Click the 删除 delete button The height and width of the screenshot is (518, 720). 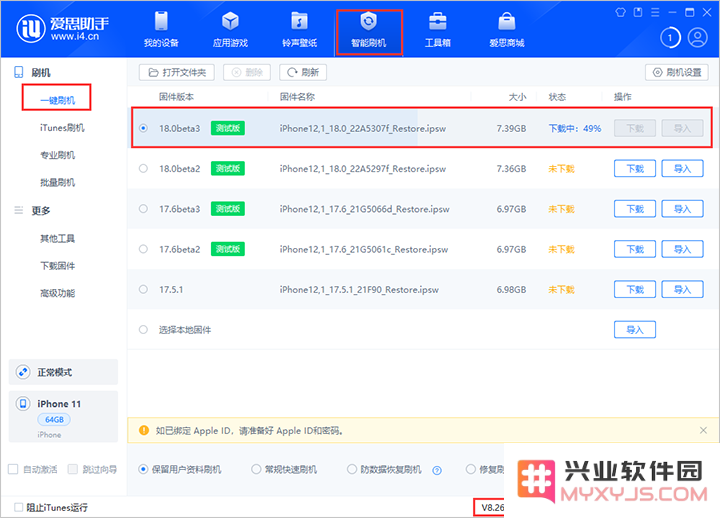click(247, 73)
